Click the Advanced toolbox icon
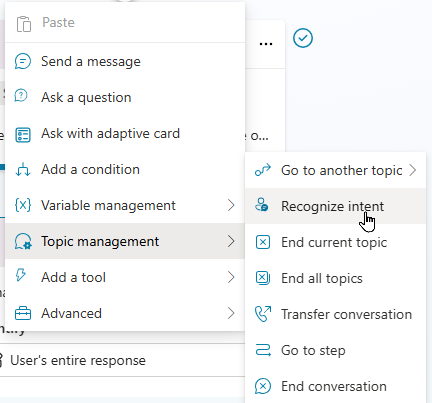Viewport: 432px width, 403px height. click(23, 313)
